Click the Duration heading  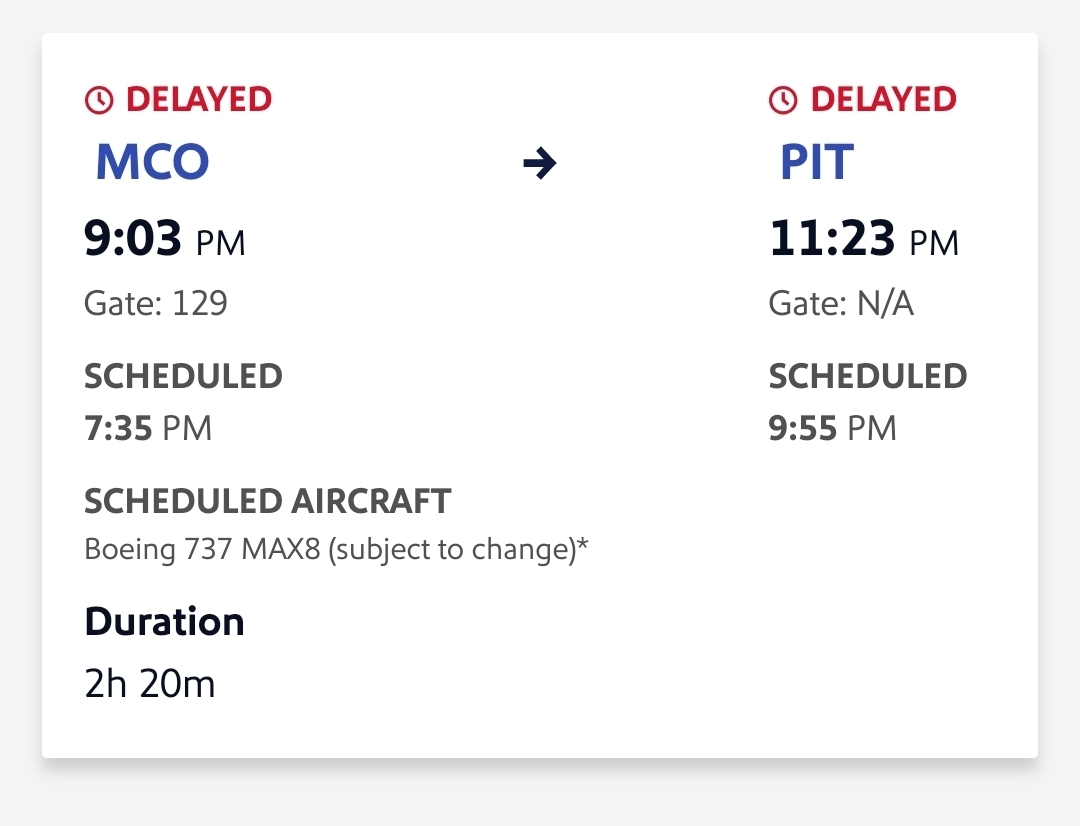(x=164, y=622)
